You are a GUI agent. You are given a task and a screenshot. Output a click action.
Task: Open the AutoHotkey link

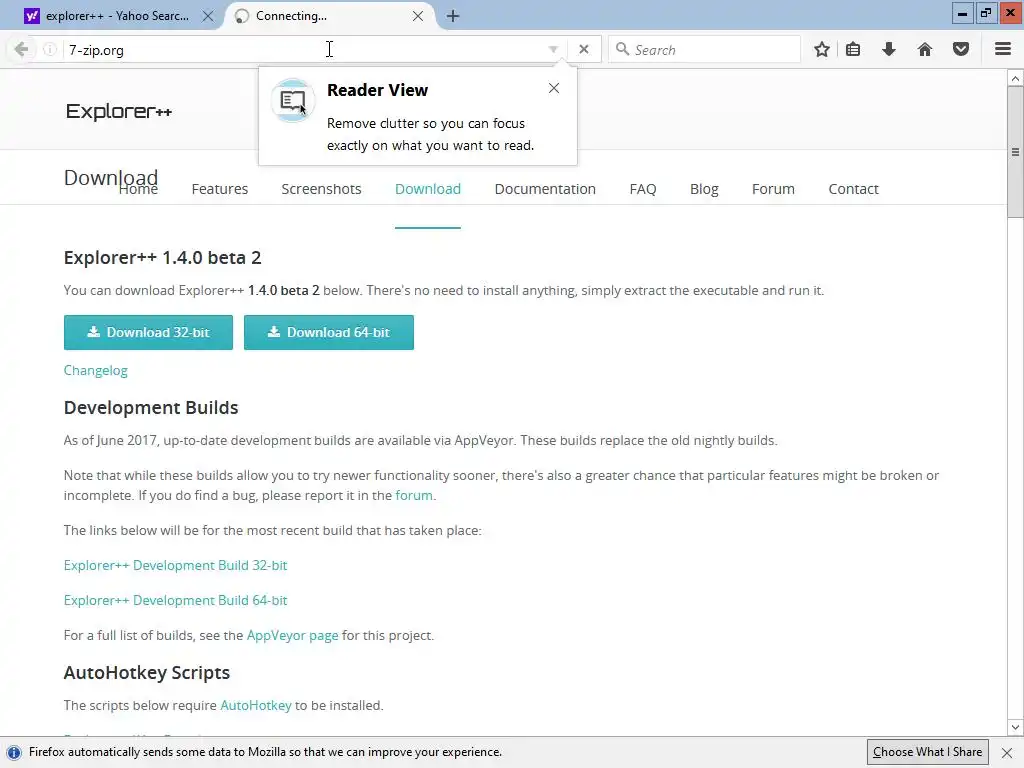tap(256, 706)
